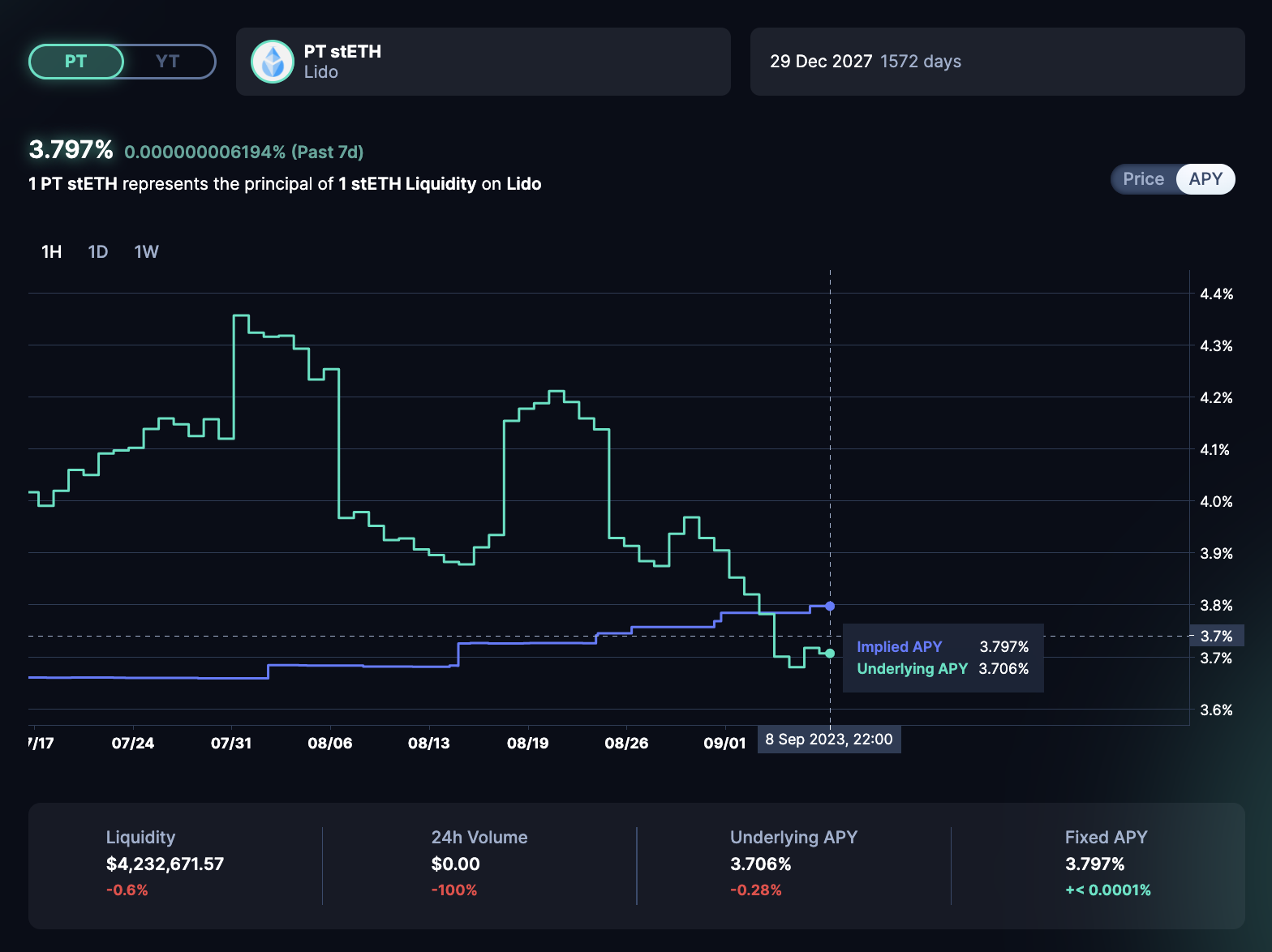This screenshot has width=1272, height=952.
Task: Open the 29 Dec 2027 maturity selector
Action: coord(997,62)
